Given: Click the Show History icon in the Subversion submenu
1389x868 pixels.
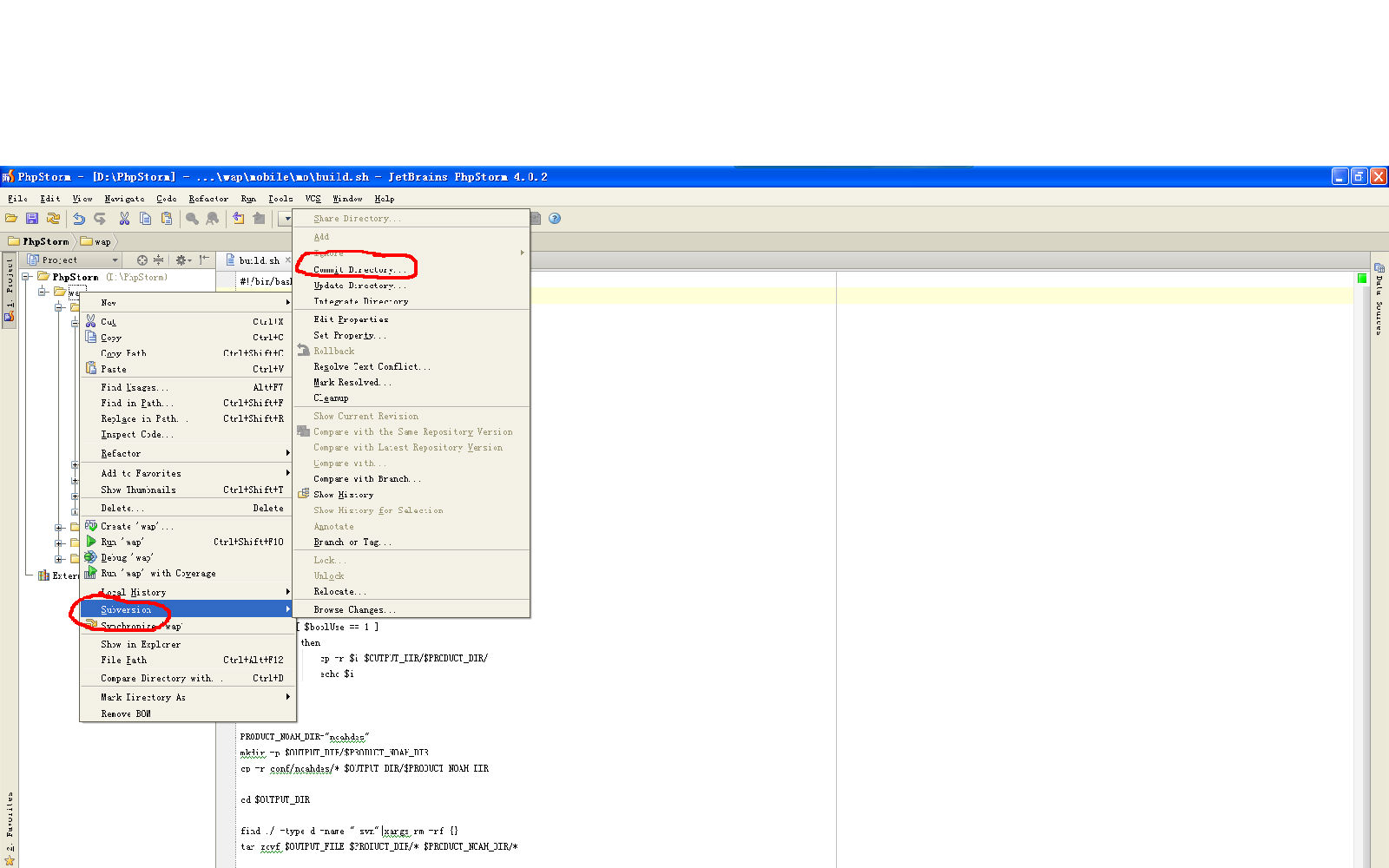Looking at the screenshot, I should [x=304, y=494].
